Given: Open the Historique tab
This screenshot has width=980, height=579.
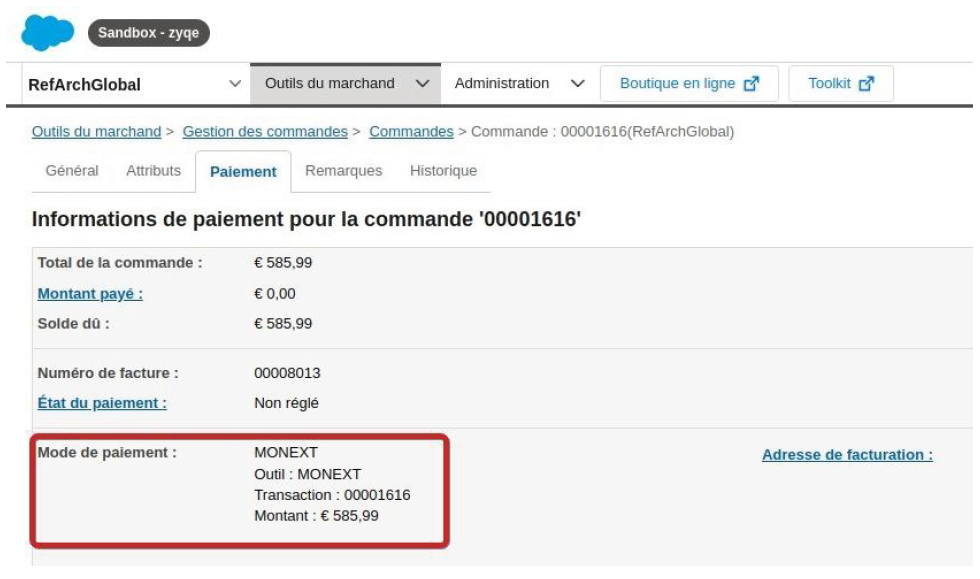Looking at the screenshot, I should click(443, 171).
